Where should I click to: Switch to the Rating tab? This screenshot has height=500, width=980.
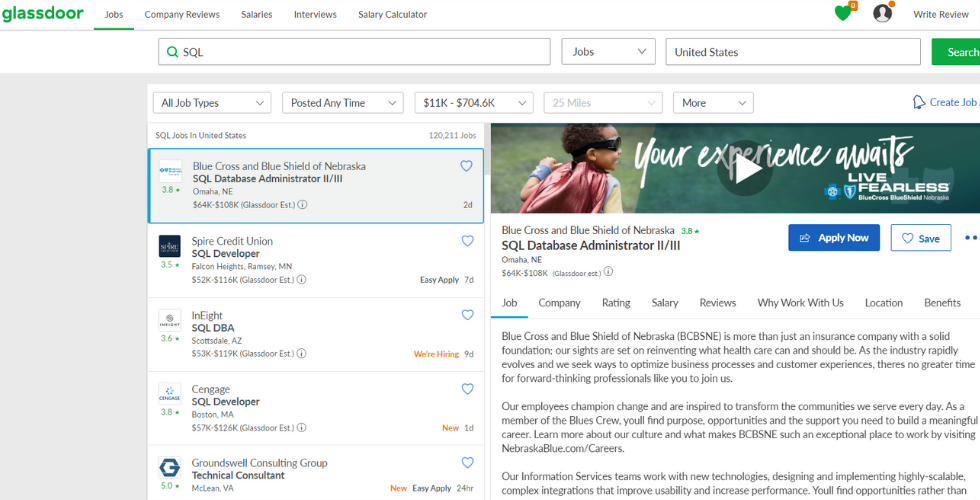[x=616, y=303]
